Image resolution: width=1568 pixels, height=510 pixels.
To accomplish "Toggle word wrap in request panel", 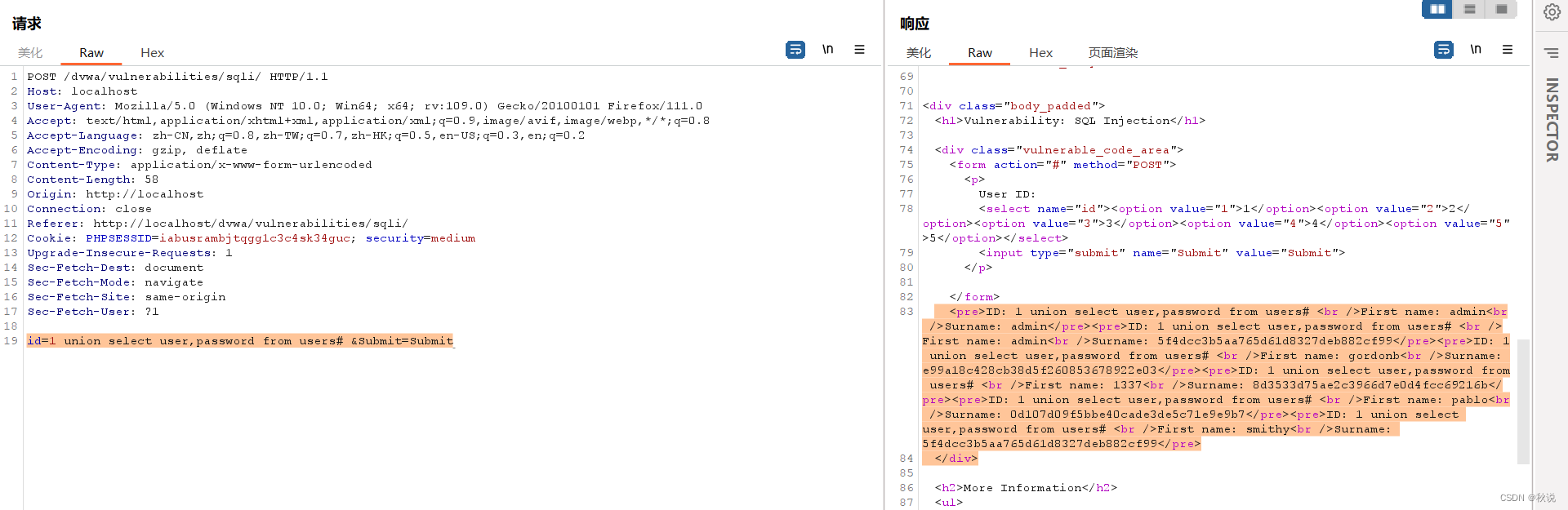I will (795, 50).
